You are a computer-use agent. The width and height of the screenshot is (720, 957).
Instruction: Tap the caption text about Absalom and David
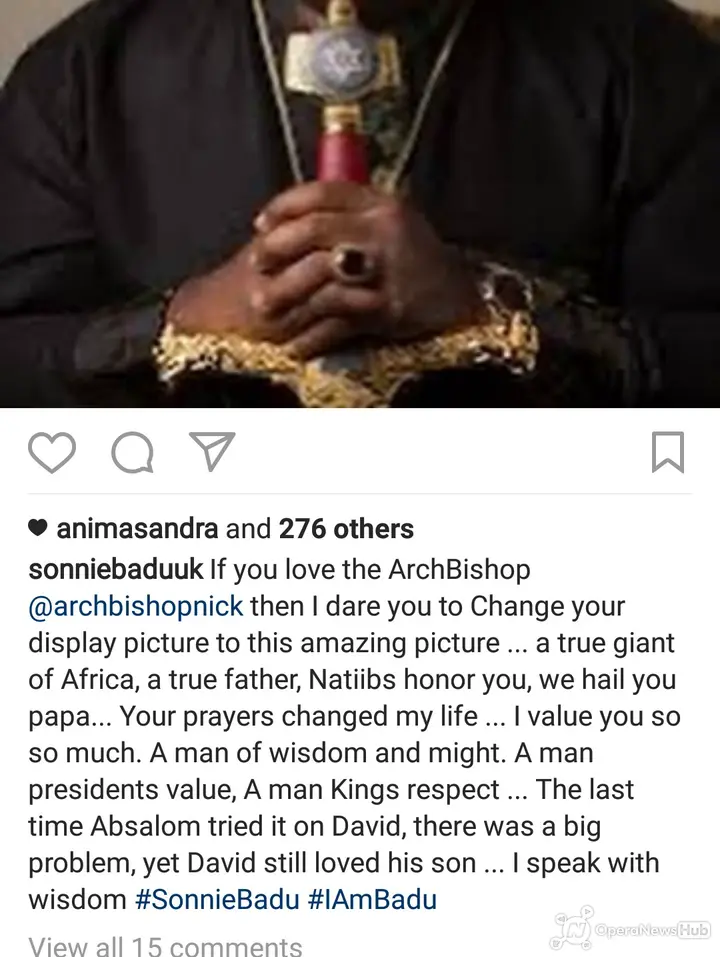coord(344,826)
